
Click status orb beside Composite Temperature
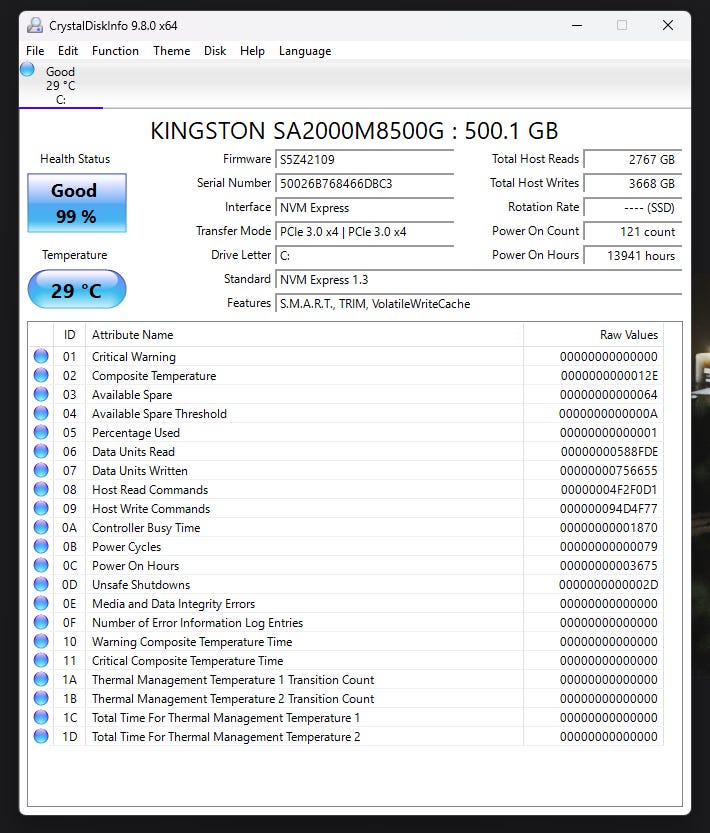click(41, 375)
